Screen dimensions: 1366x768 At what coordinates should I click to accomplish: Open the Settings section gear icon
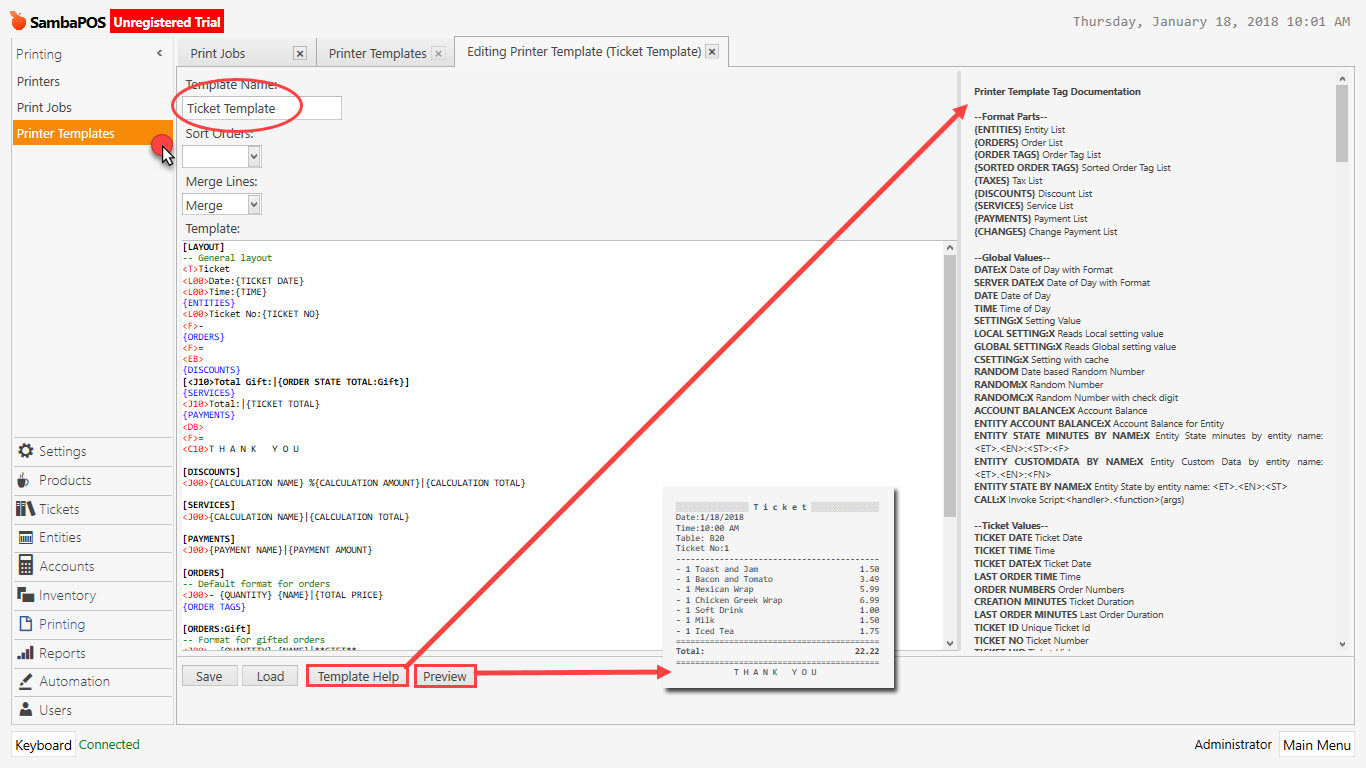(x=25, y=452)
